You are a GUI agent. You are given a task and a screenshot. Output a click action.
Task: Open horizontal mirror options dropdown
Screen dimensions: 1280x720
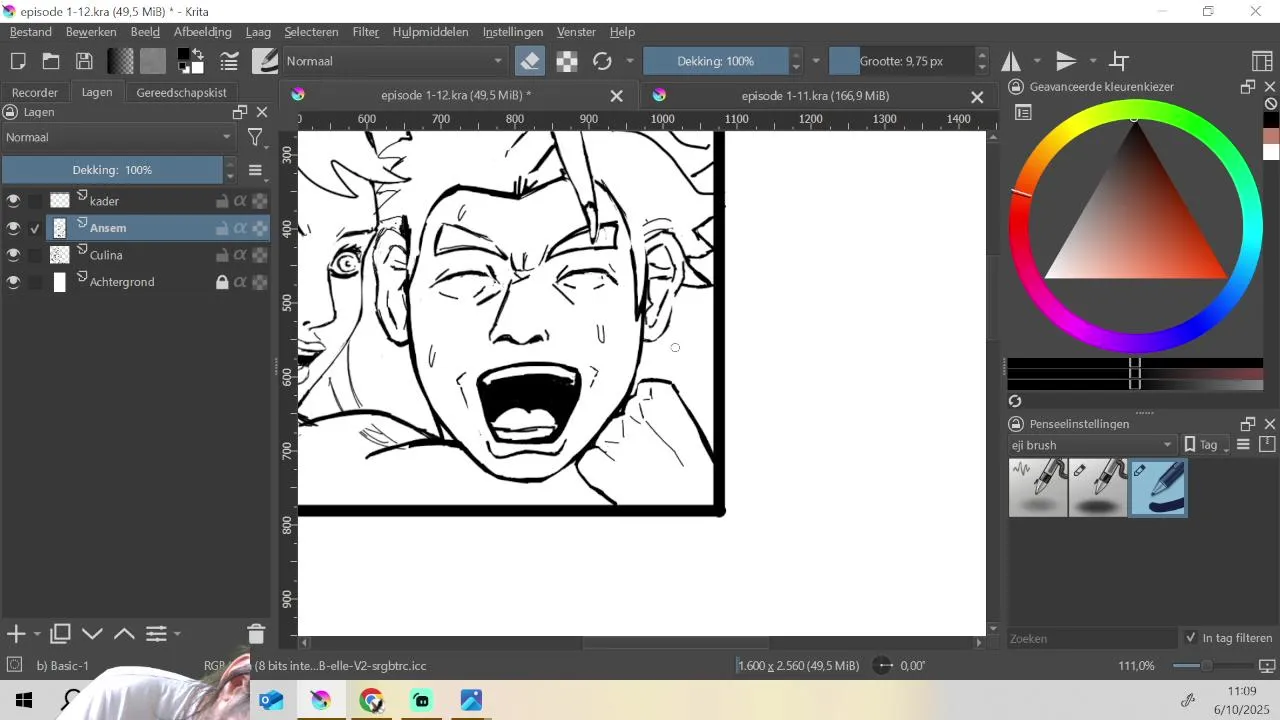point(1038,61)
